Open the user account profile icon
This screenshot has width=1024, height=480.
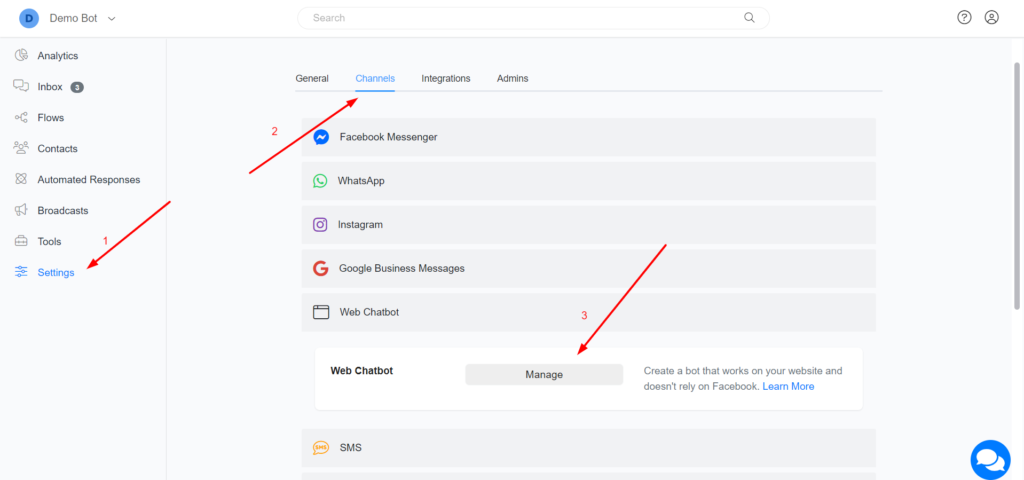click(991, 18)
